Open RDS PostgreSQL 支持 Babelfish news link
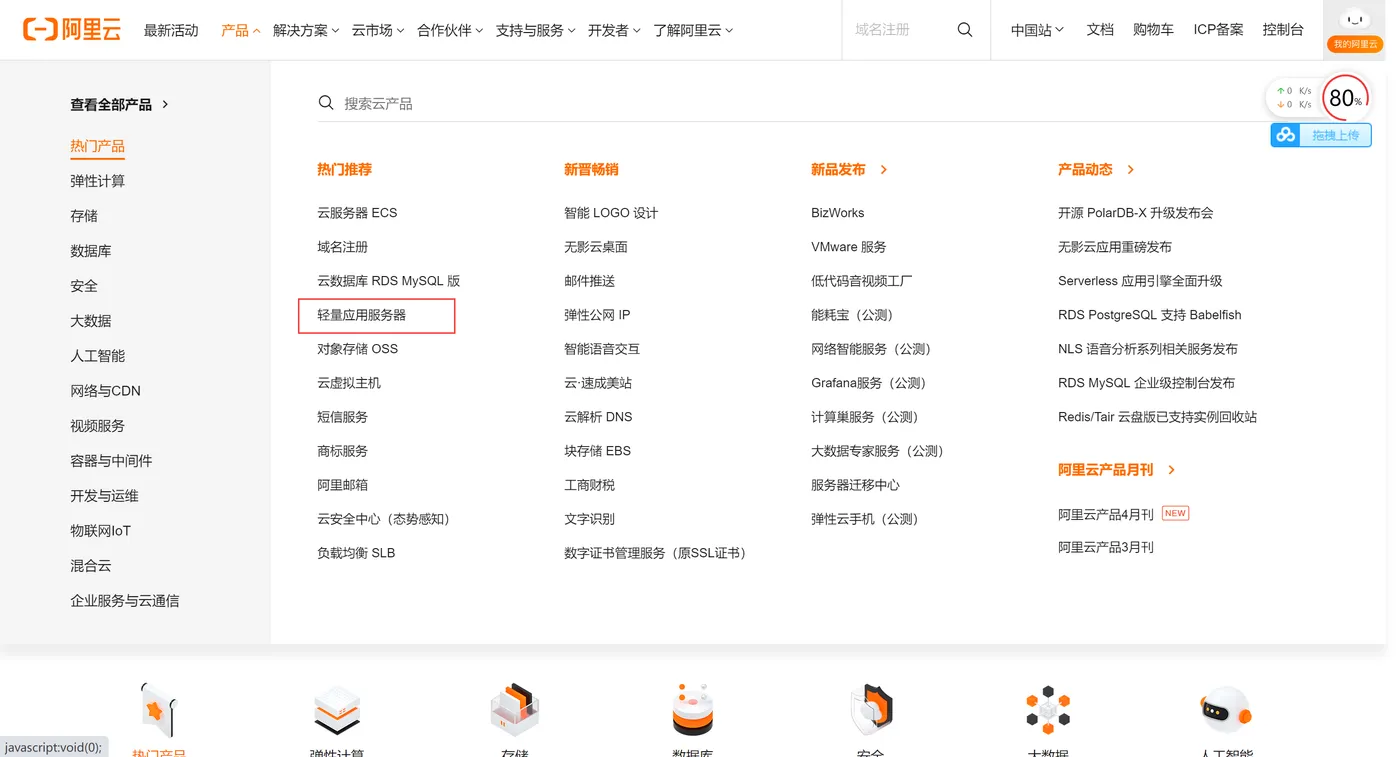Screen dimensions: 1400x757 (x=1149, y=315)
